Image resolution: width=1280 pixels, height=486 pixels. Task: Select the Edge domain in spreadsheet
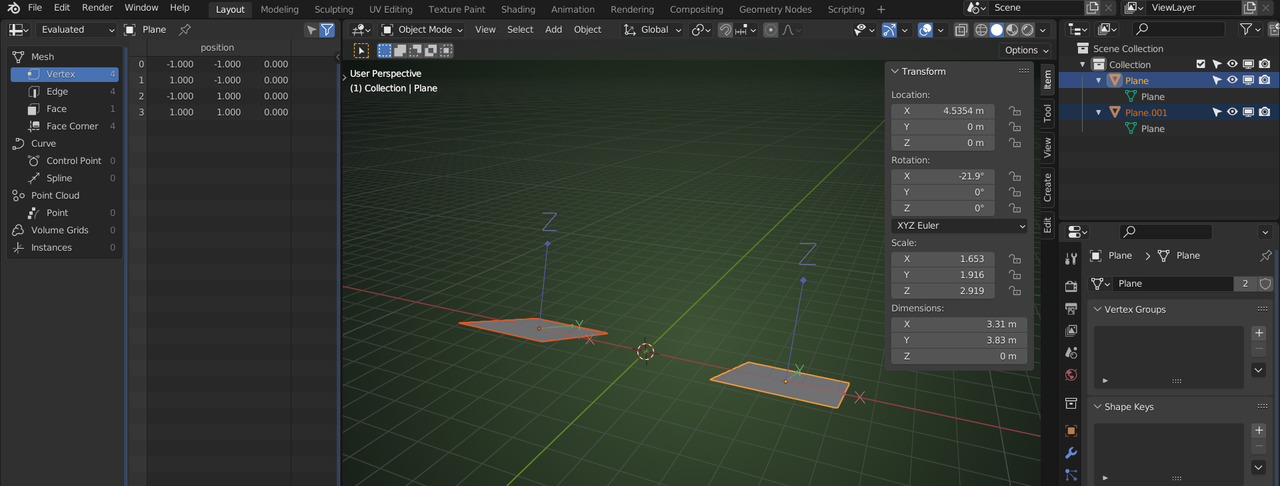(57, 92)
